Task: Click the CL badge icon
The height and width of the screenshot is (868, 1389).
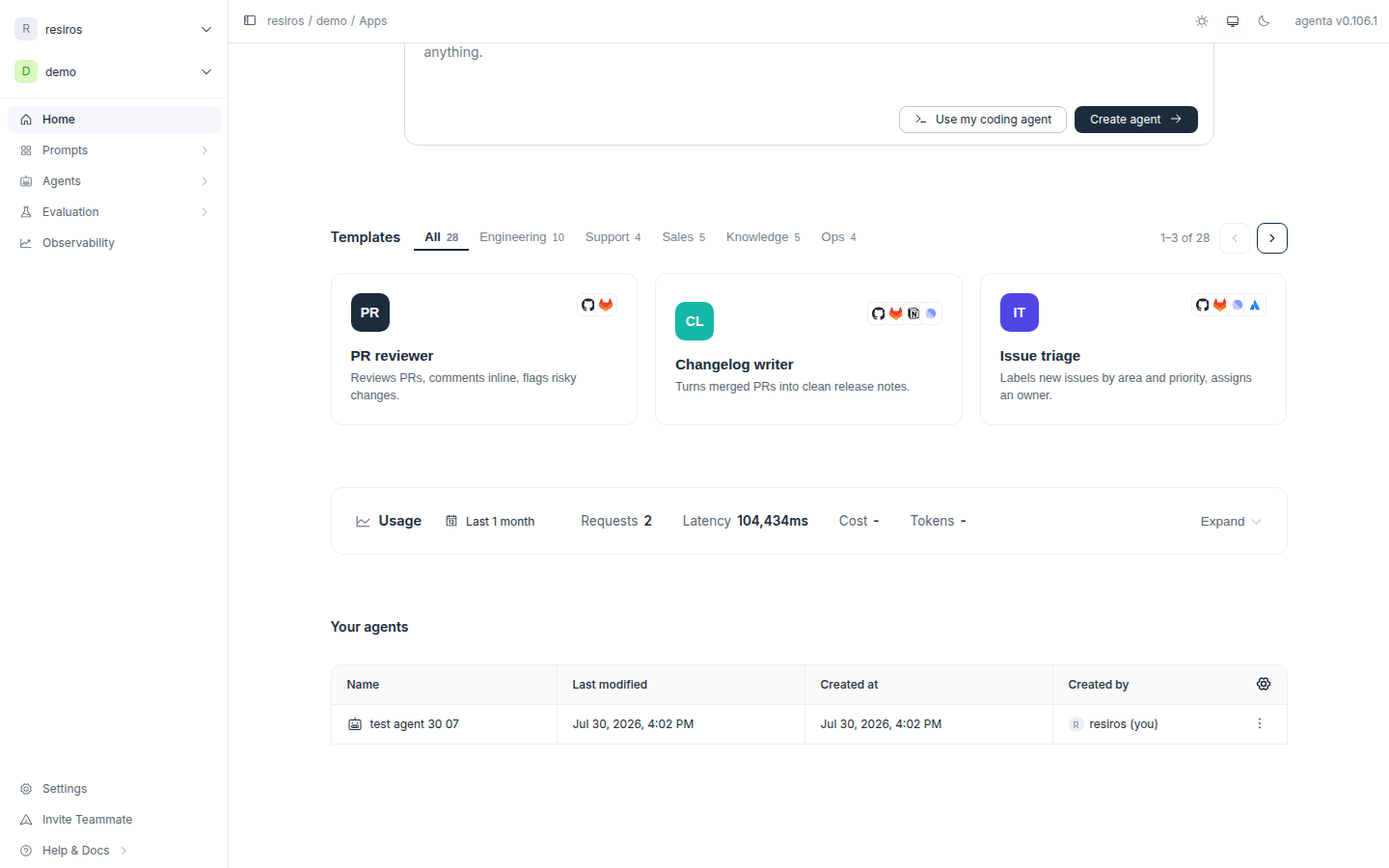Action: pos(694,321)
